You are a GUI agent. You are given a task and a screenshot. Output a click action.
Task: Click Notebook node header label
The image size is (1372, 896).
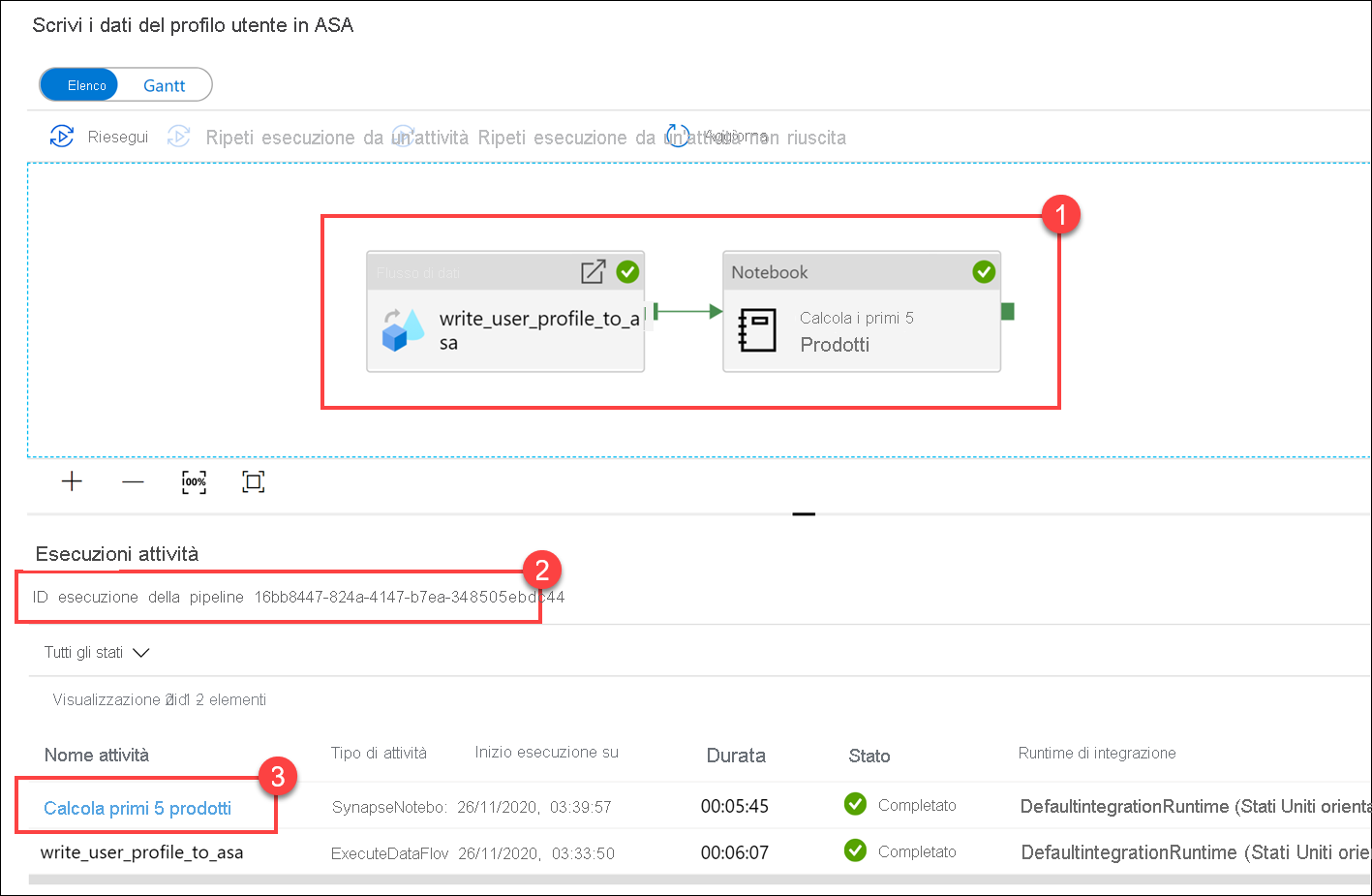coord(769,272)
